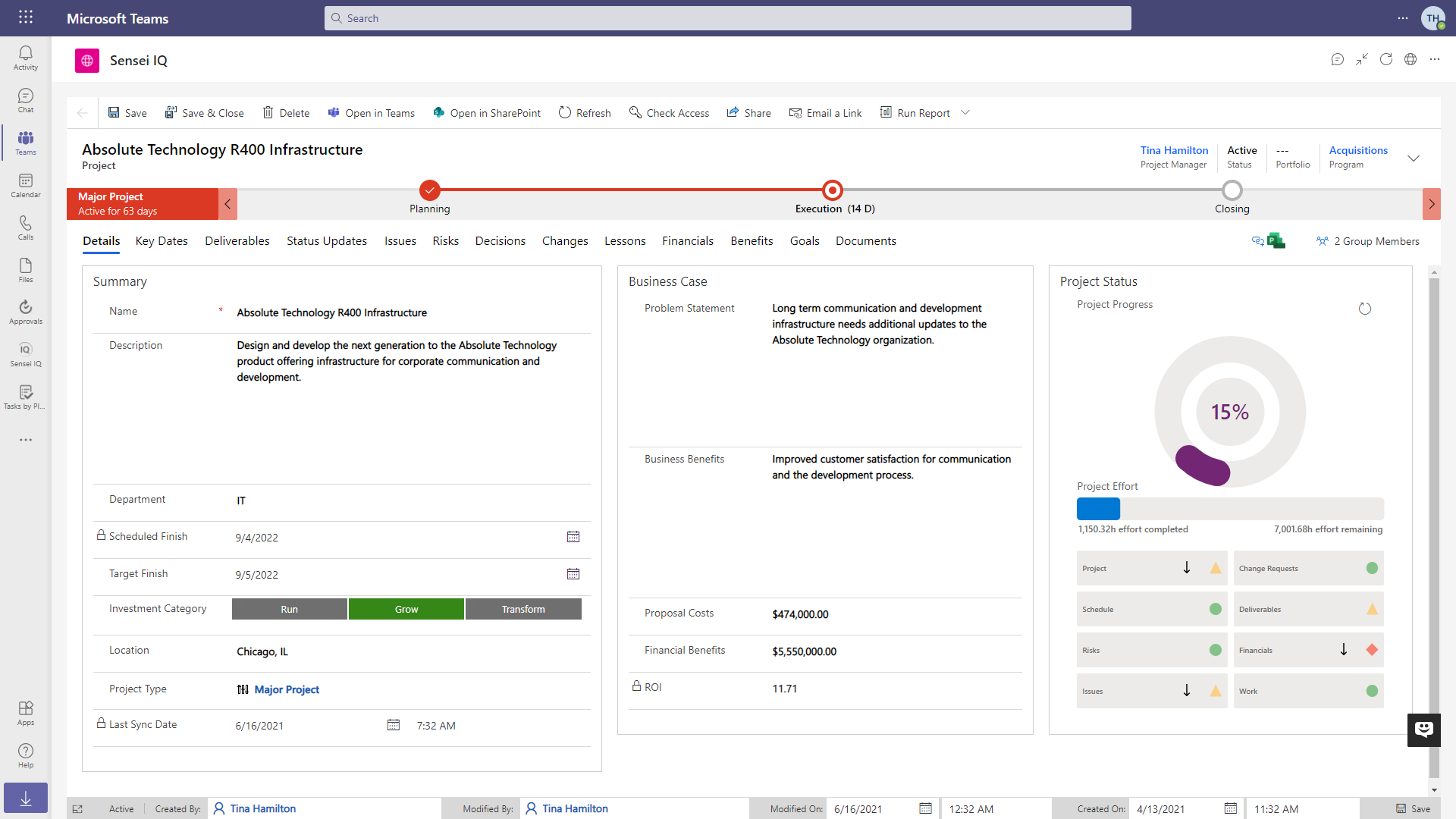Collapse the Major Project stage chevron
This screenshot has width=1456, height=819.
227,204
